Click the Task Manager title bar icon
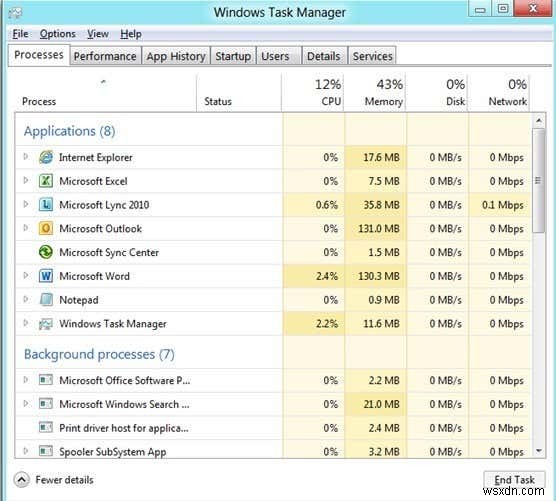556x501 pixels. pos(15,13)
